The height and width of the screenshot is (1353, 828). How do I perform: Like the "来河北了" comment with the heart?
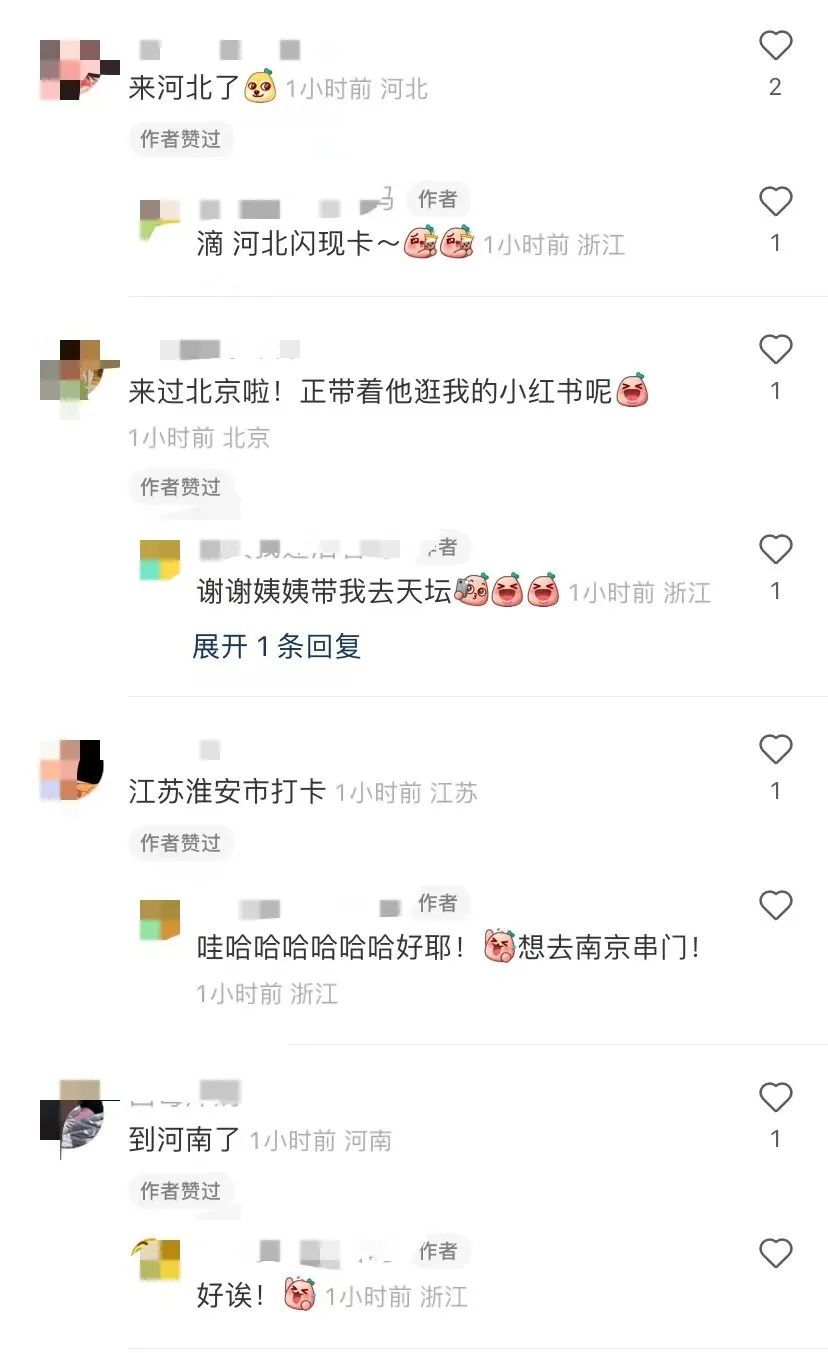[x=776, y=45]
